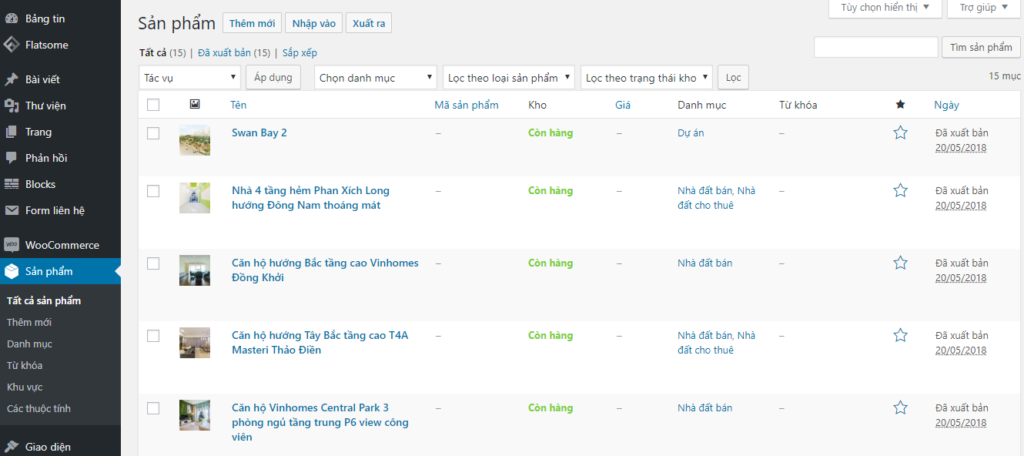Screen dimensions: 1024x456
Task: Click the Thêm mới button beside the title
Action: tap(252, 24)
